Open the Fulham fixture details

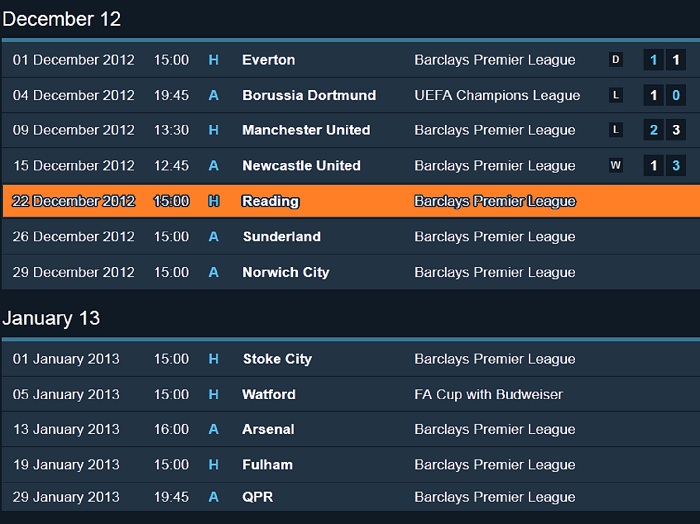(267, 465)
